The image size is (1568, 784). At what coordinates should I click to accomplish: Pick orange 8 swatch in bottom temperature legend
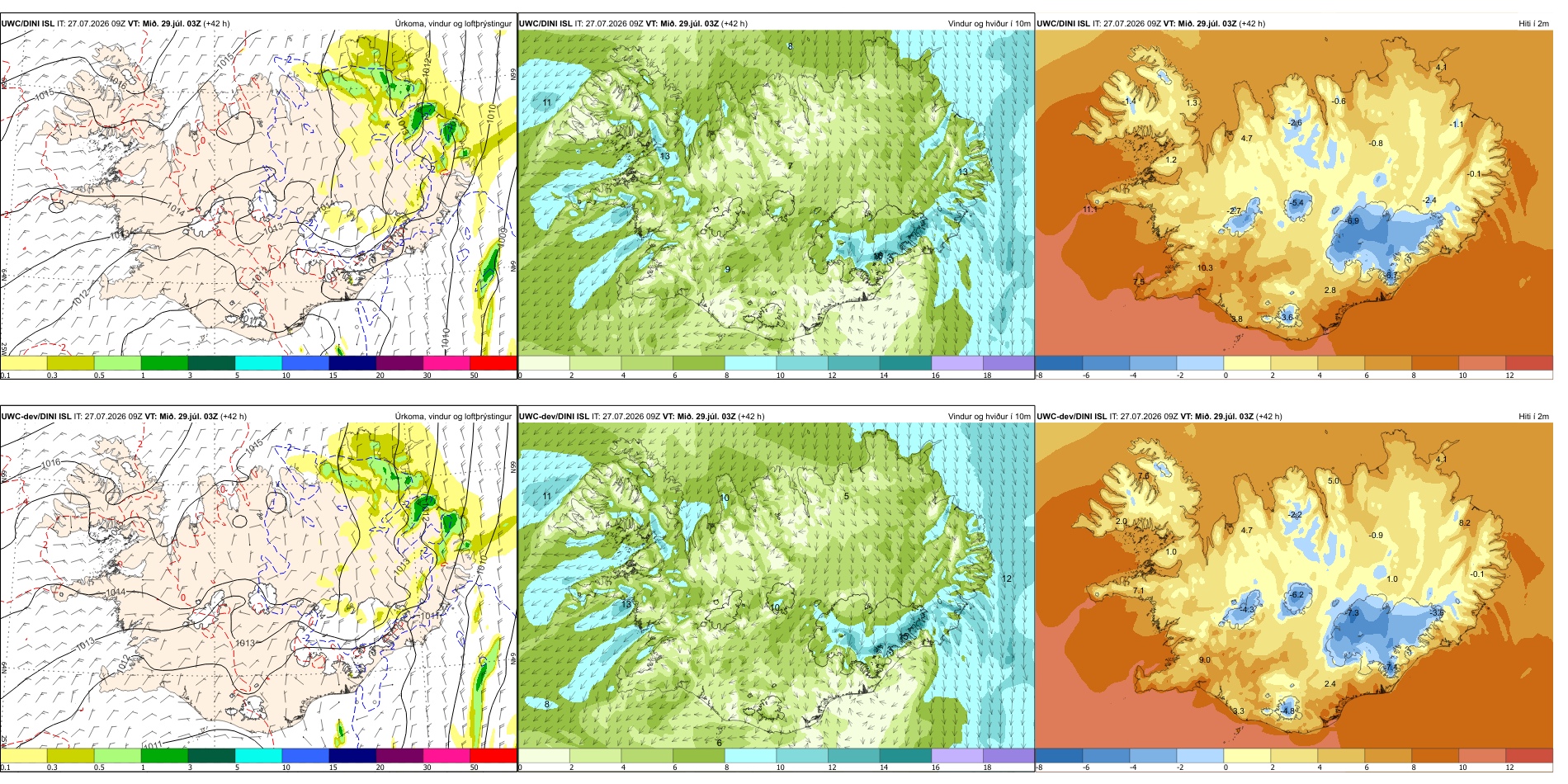(1435, 755)
